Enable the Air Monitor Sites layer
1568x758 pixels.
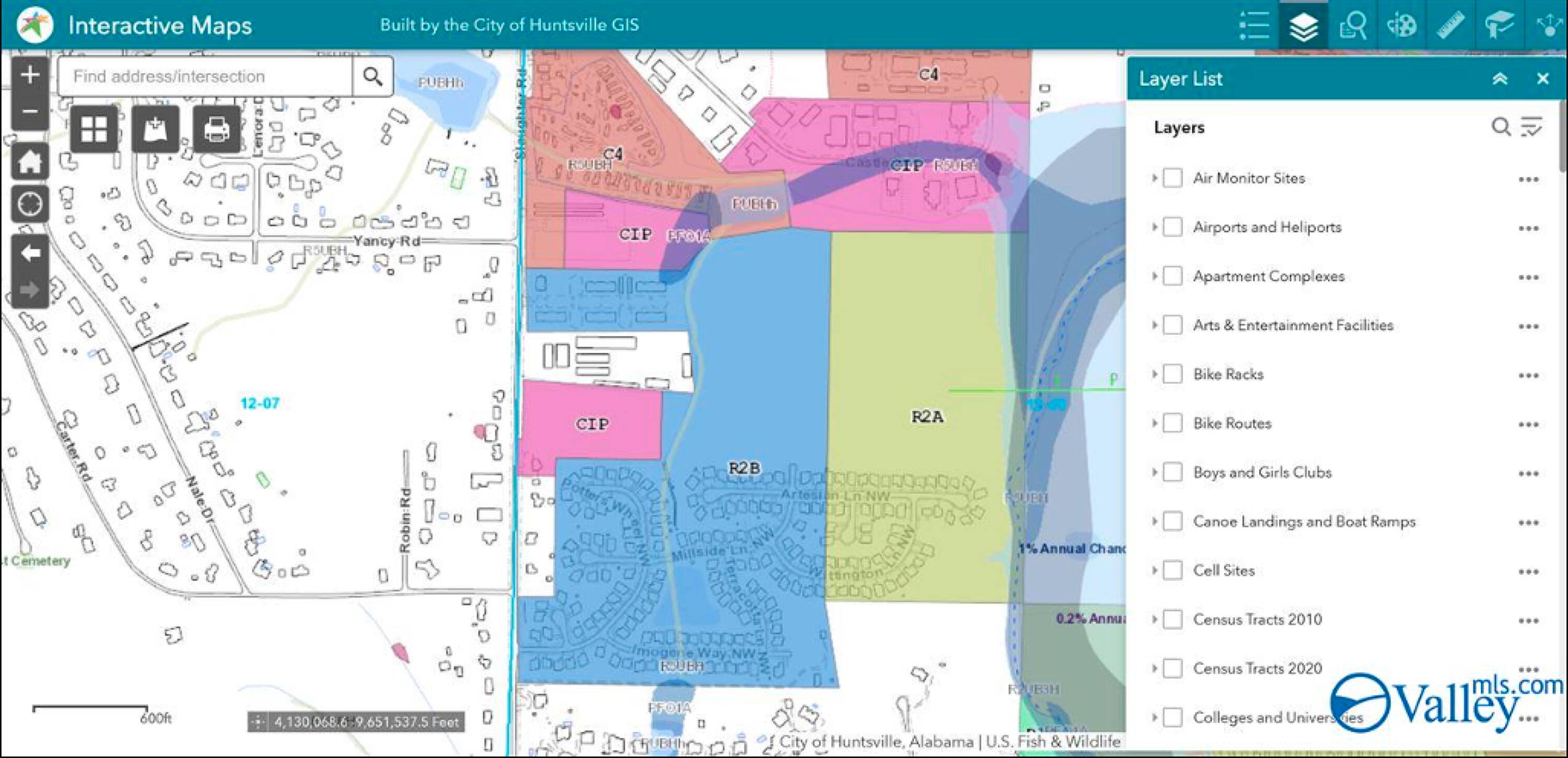point(1172,178)
